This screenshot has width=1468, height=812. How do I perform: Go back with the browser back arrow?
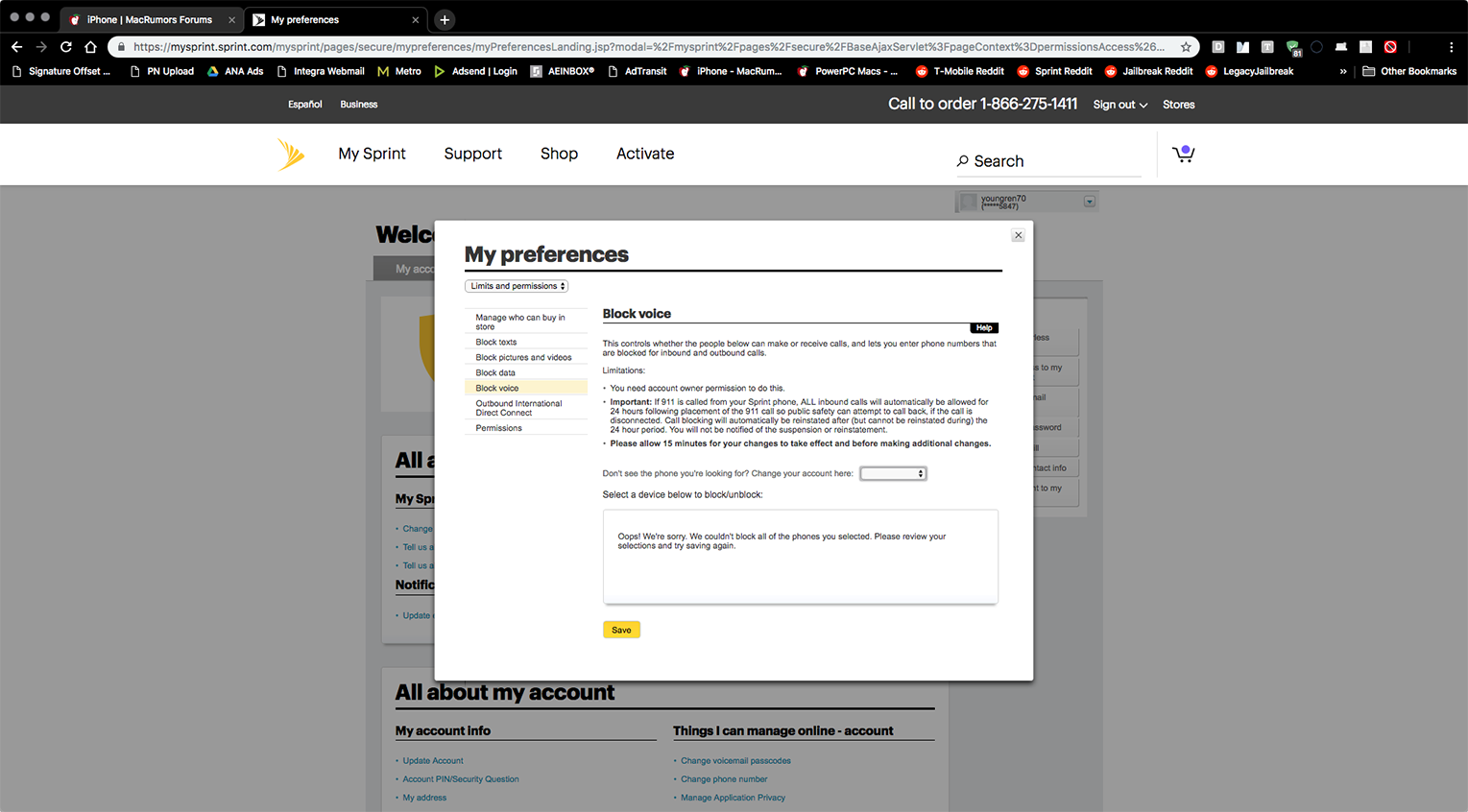[x=16, y=46]
